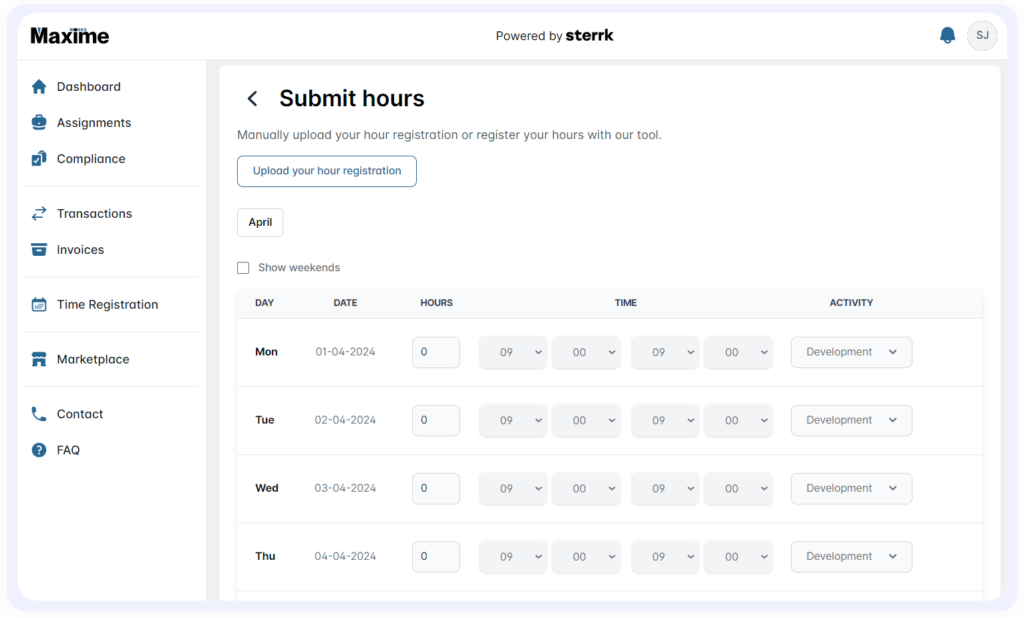The height and width of the screenshot is (618, 1024).
Task: Click the April month button
Action: click(x=260, y=222)
